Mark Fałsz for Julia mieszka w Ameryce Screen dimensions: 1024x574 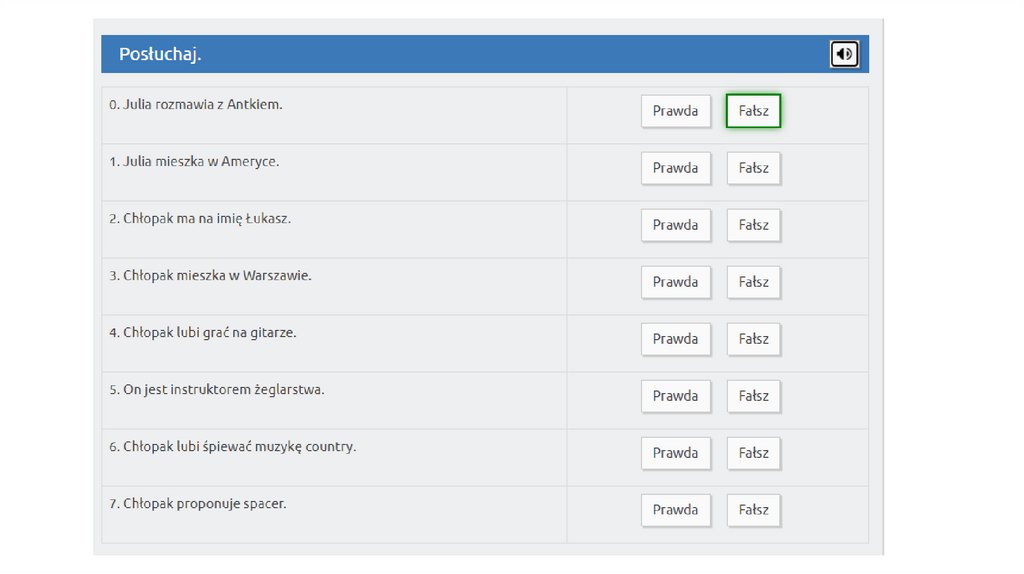click(x=753, y=168)
